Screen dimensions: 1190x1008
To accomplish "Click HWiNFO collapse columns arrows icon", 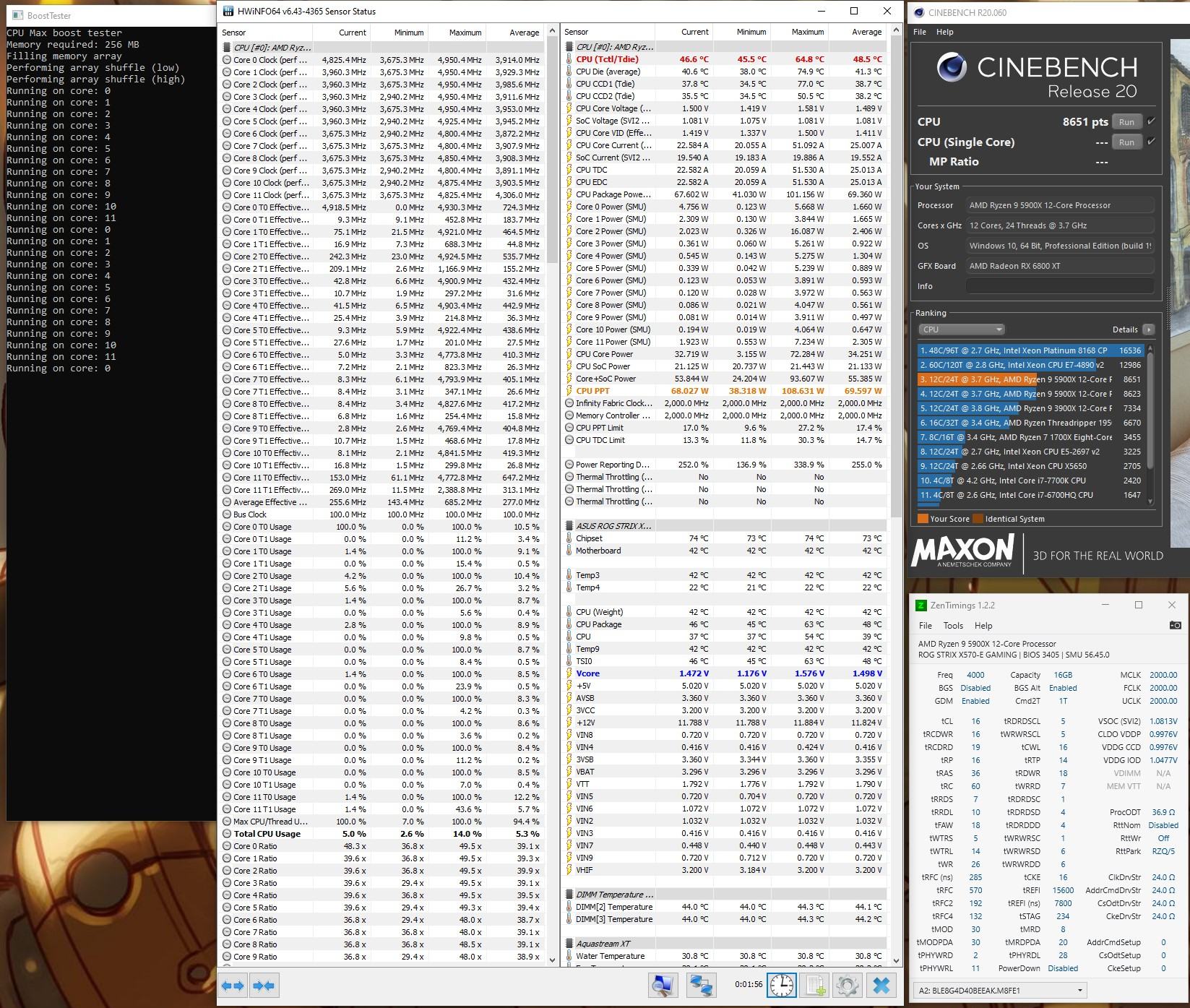I will tap(264, 986).
